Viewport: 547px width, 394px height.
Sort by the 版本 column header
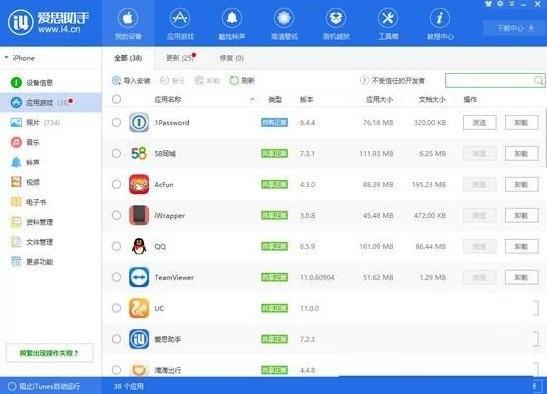[307, 100]
